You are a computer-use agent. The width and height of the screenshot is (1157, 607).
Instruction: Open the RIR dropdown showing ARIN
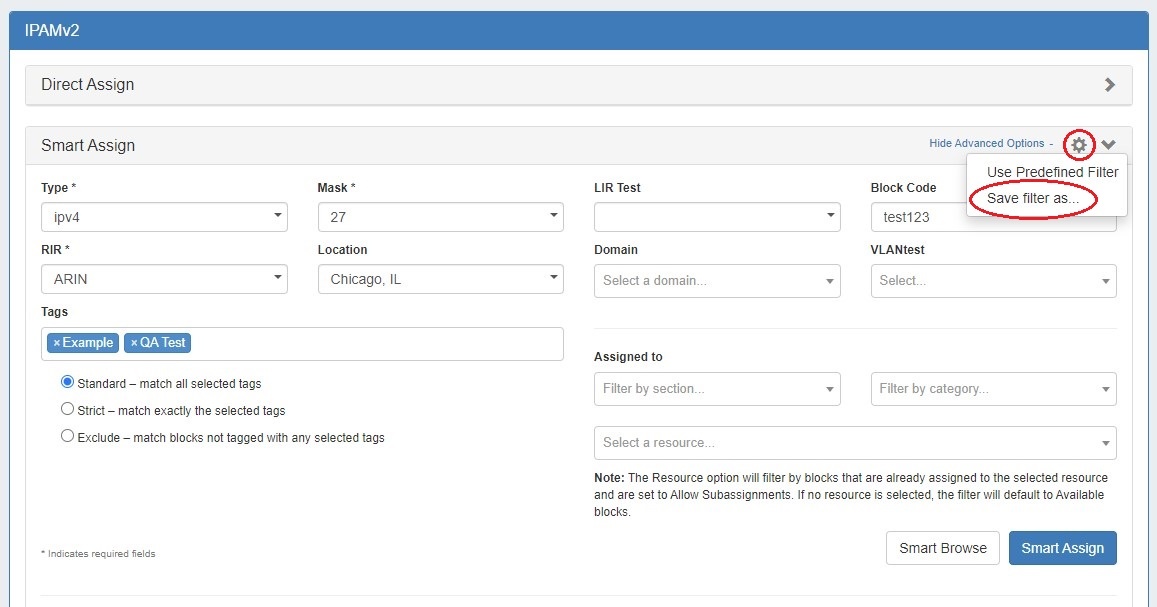point(164,279)
